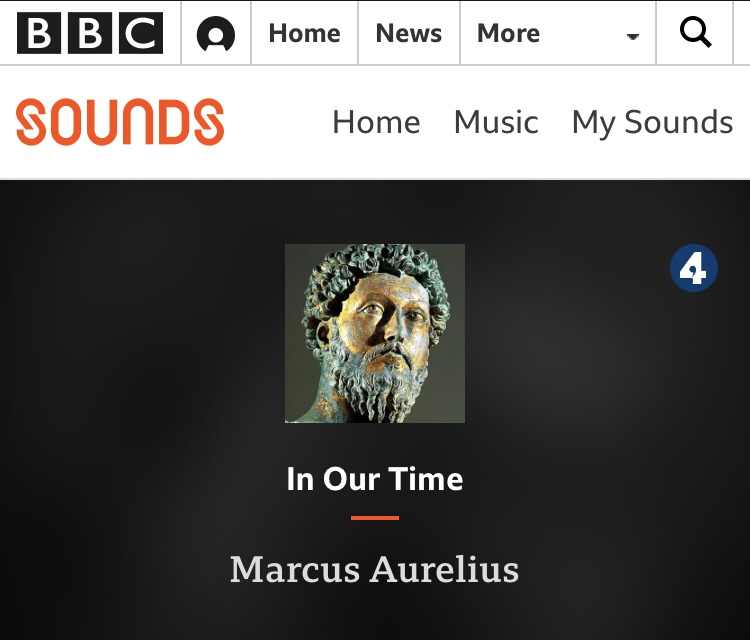Click the first B block of BBC logo
The width and height of the screenshot is (750, 640).
tap(39, 33)
